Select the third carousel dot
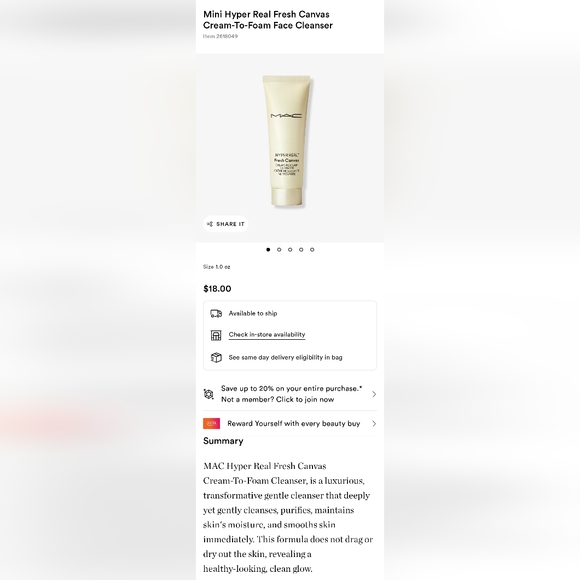This screenshot has width=580, height=580. pyautogui.click(x=290, y=250)
